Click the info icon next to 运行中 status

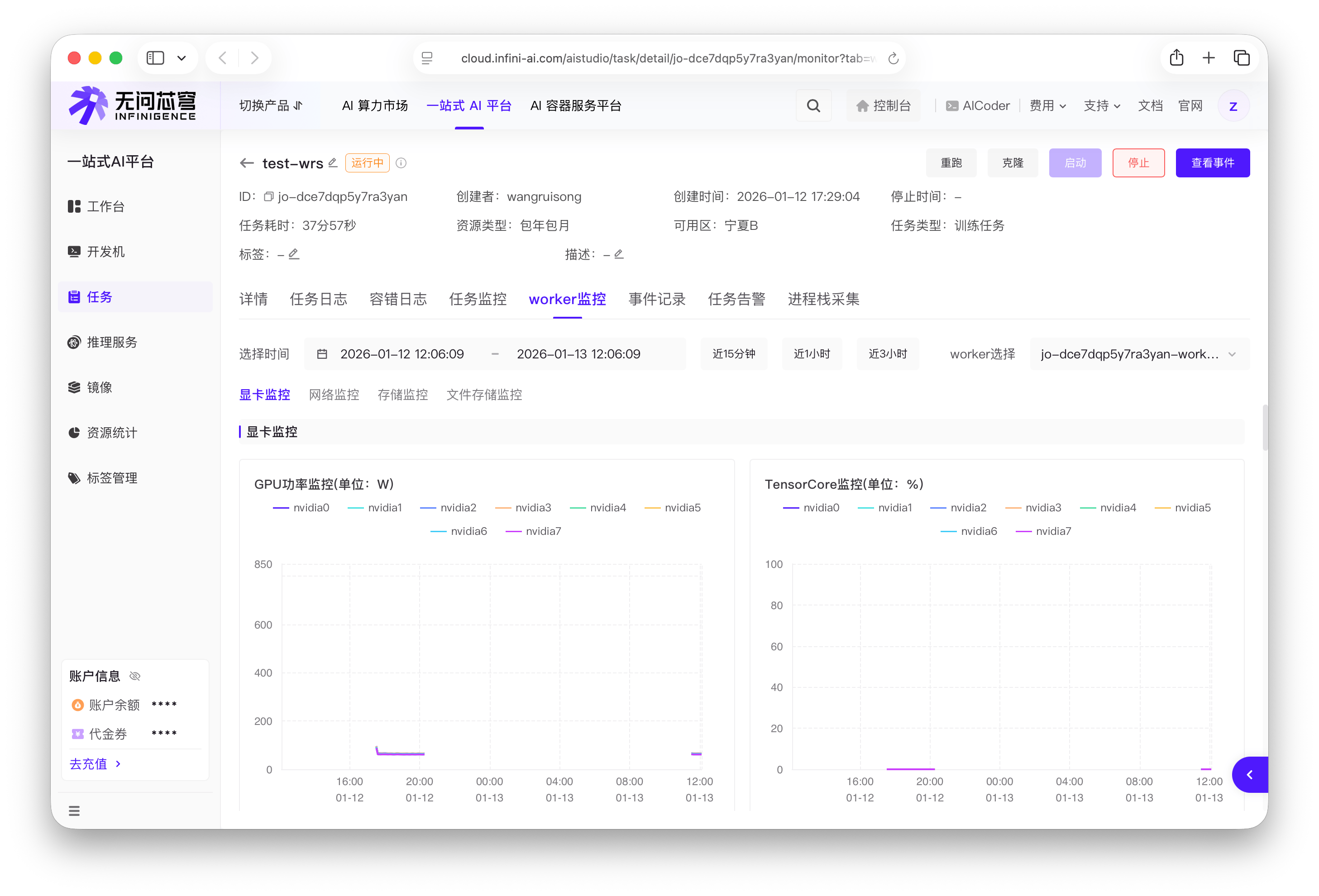point(401,163)
